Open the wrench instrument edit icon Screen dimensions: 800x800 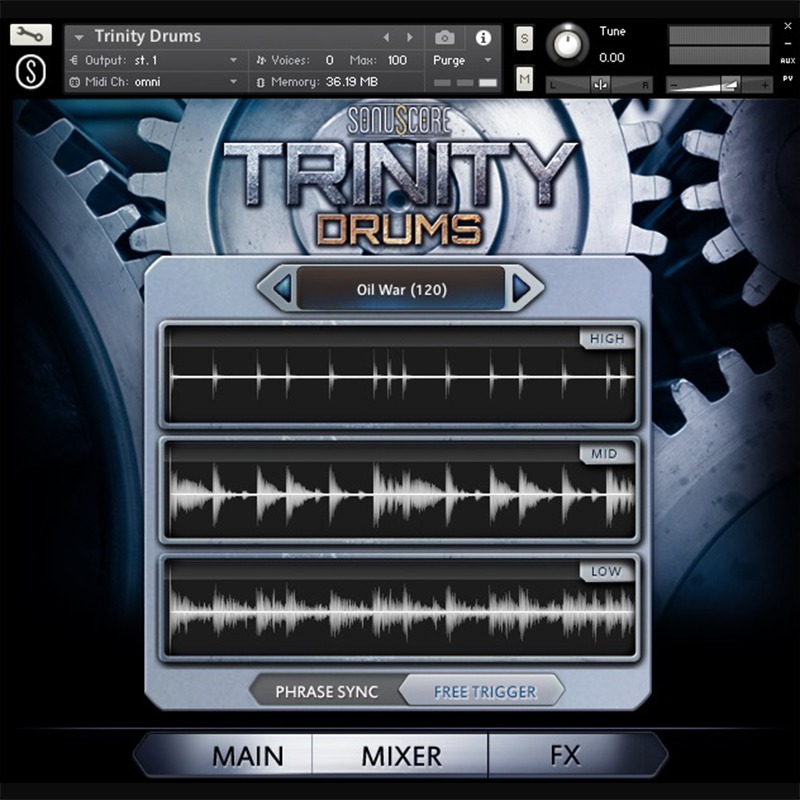31,35
